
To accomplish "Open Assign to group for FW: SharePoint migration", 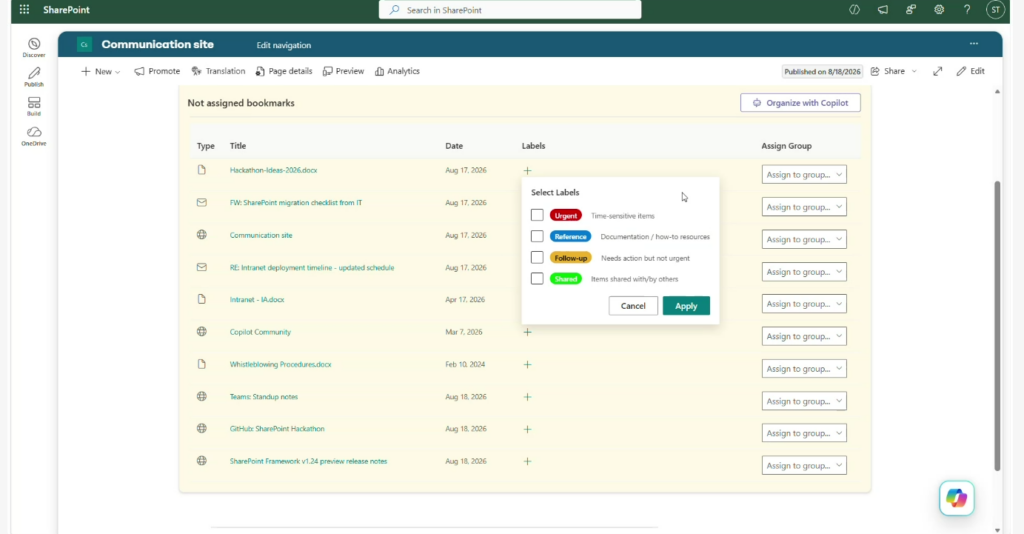I will 804,207.
